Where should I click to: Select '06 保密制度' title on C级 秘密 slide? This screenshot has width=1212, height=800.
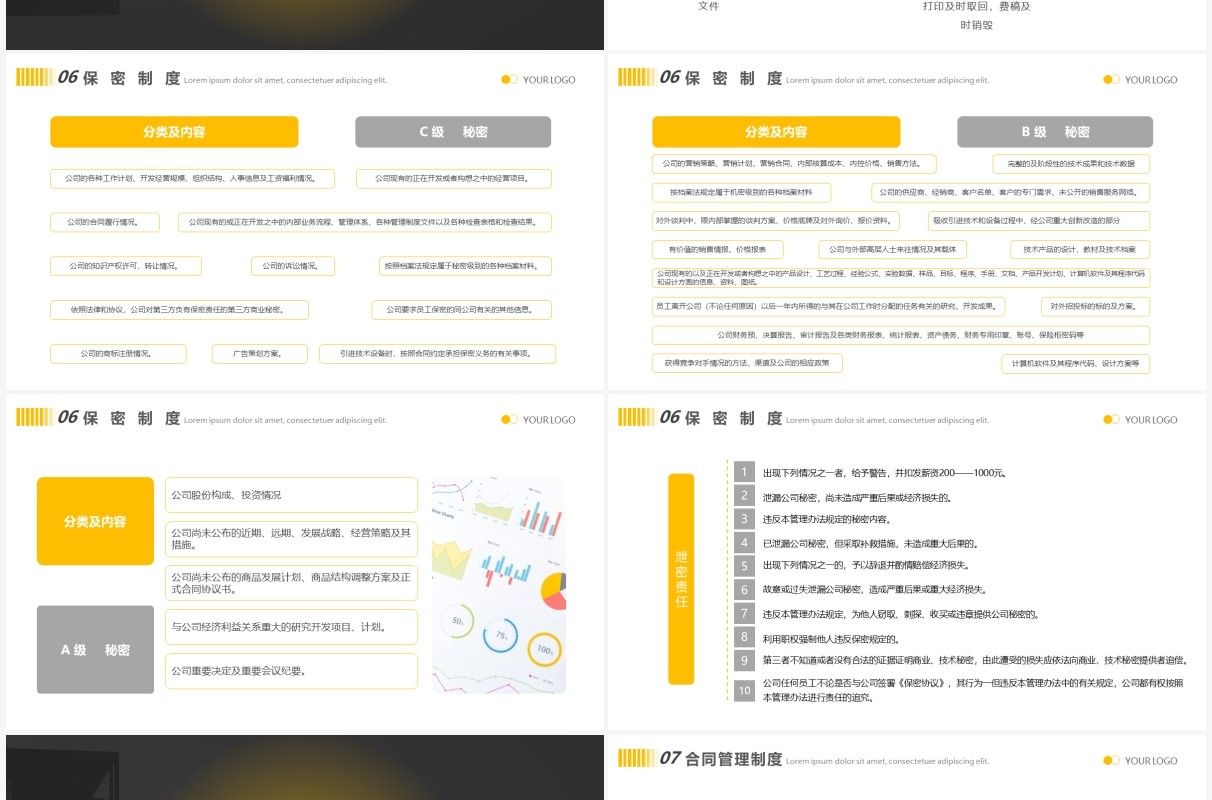pos(118,78)
